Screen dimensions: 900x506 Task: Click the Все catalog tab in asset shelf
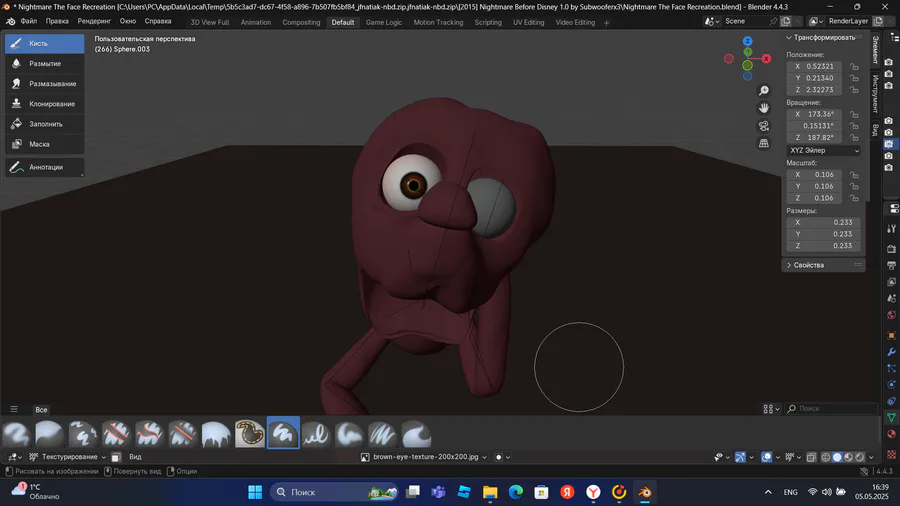41,410
